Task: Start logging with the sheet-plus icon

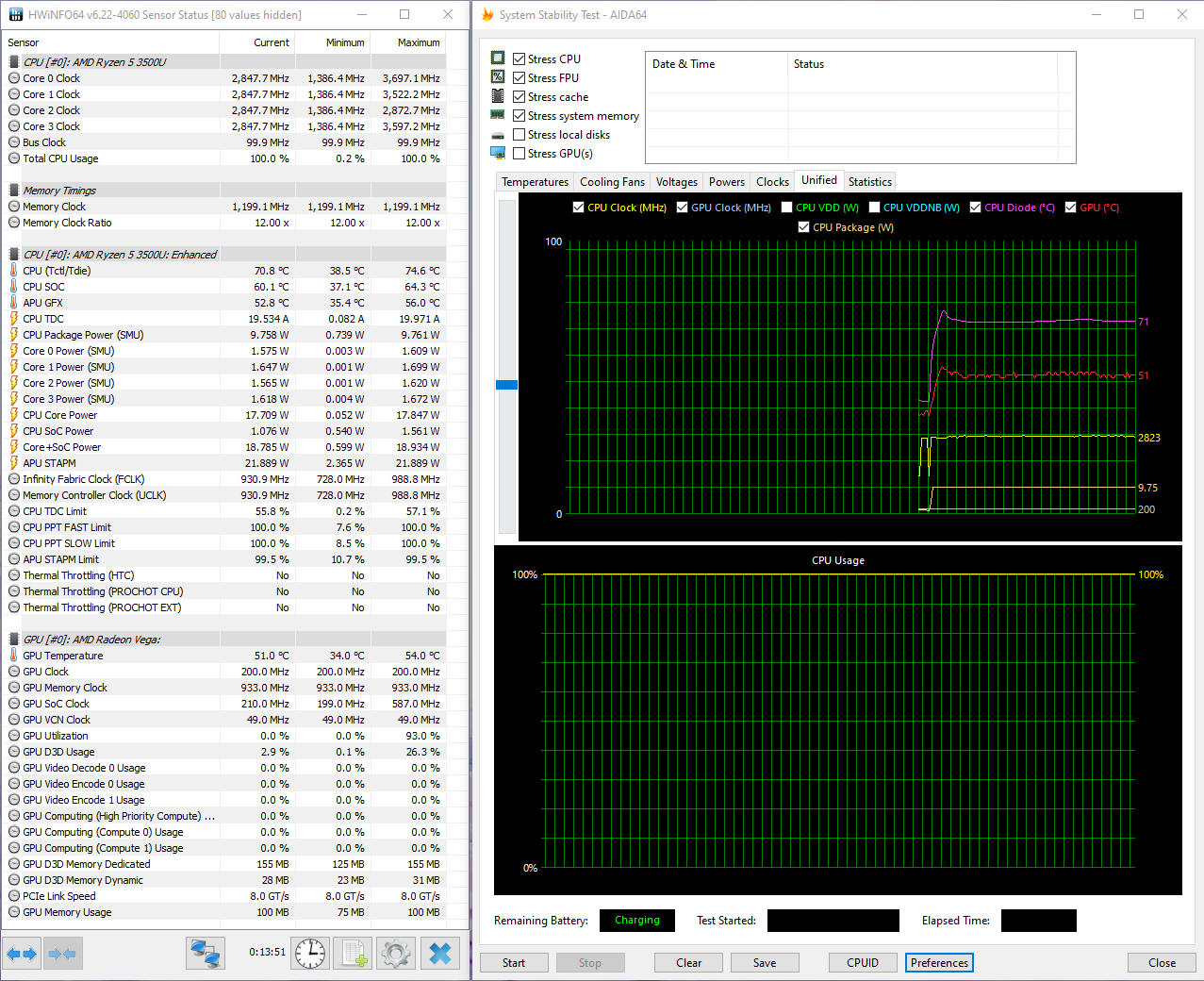Action: pyautogui.click(x=355, y=954)
